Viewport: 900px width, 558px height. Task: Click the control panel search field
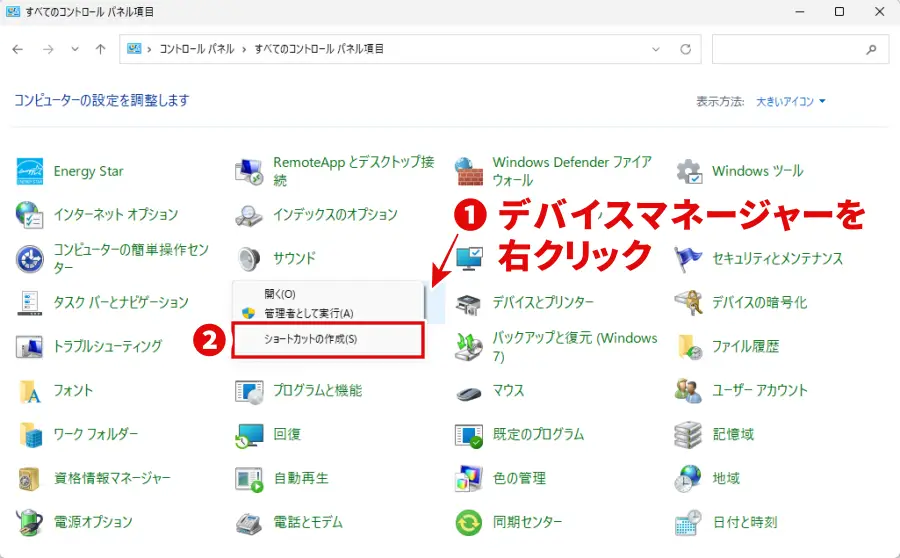(x=800, y=49)
